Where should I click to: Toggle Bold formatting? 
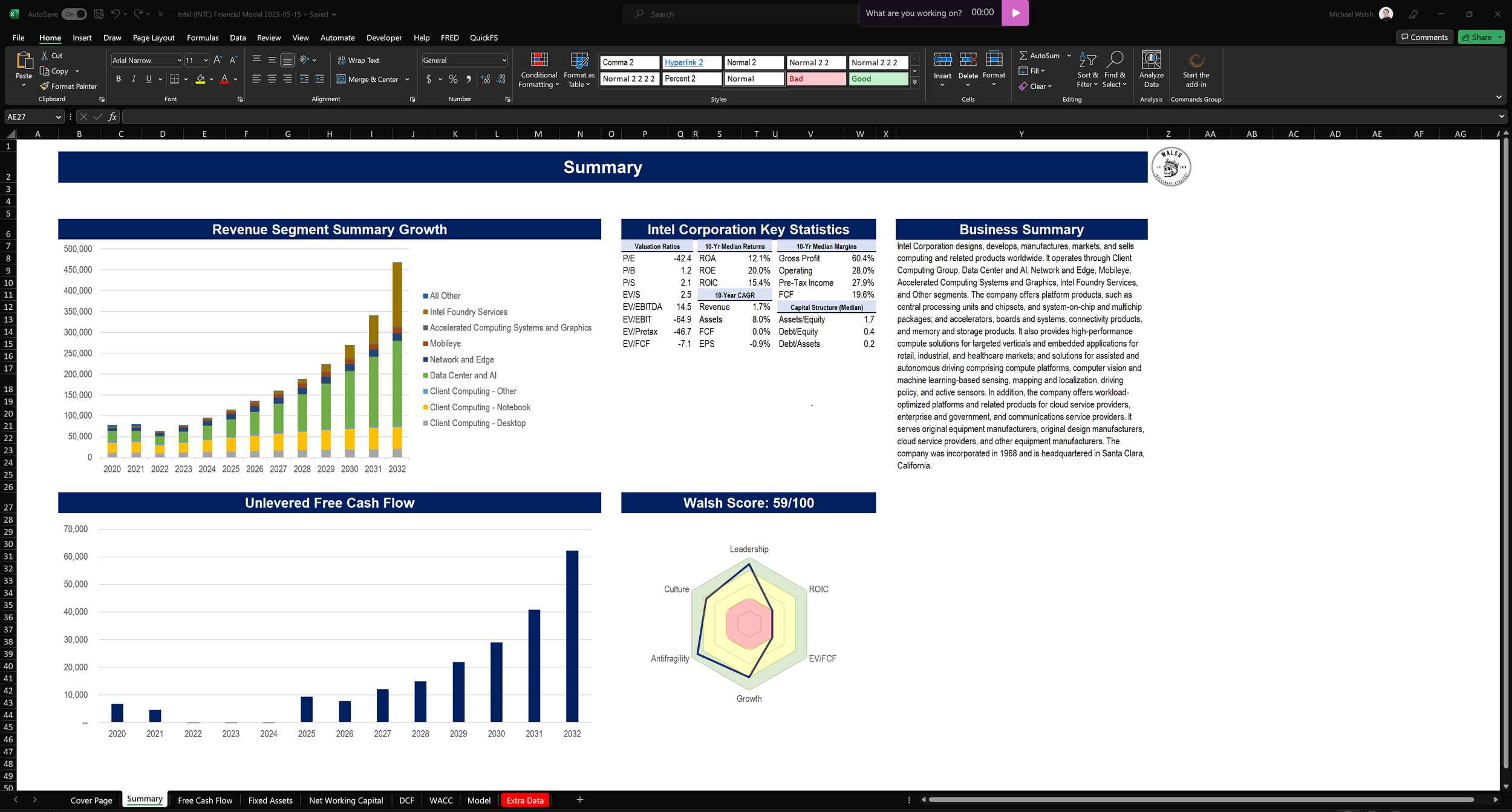point(119,79)
